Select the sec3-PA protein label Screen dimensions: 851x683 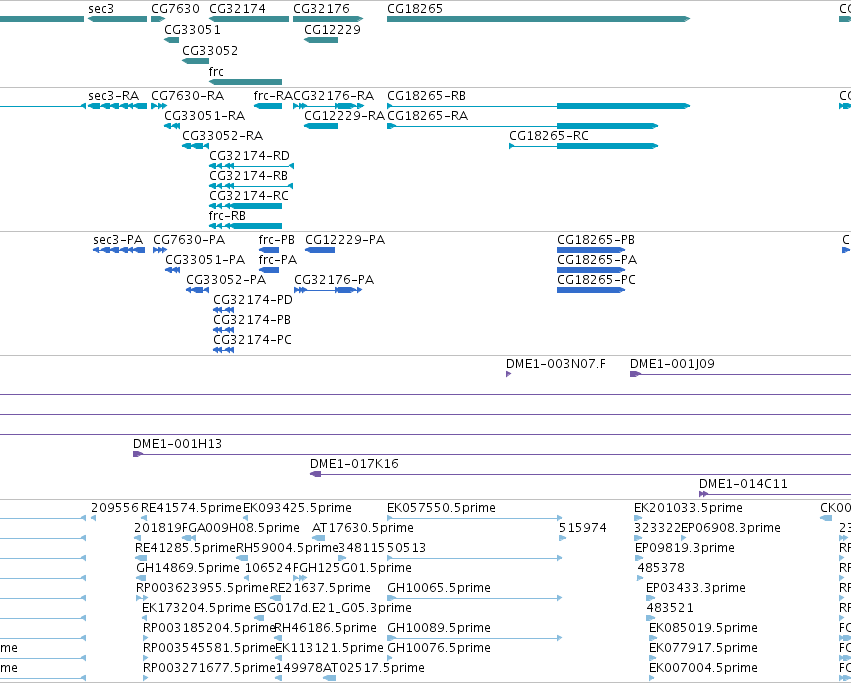[118, 239]
